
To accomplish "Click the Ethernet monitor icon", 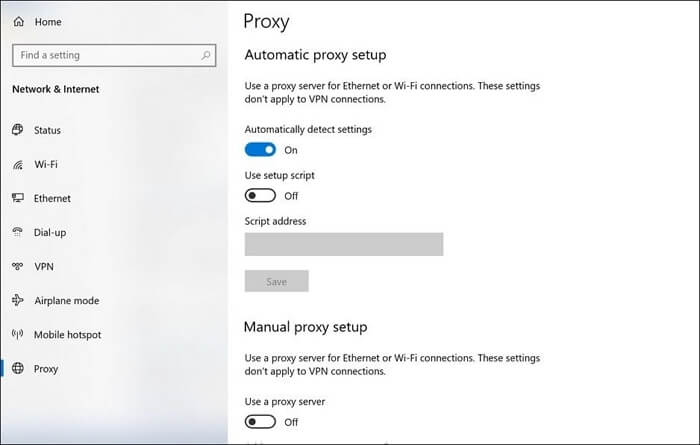I will point(18,198).
